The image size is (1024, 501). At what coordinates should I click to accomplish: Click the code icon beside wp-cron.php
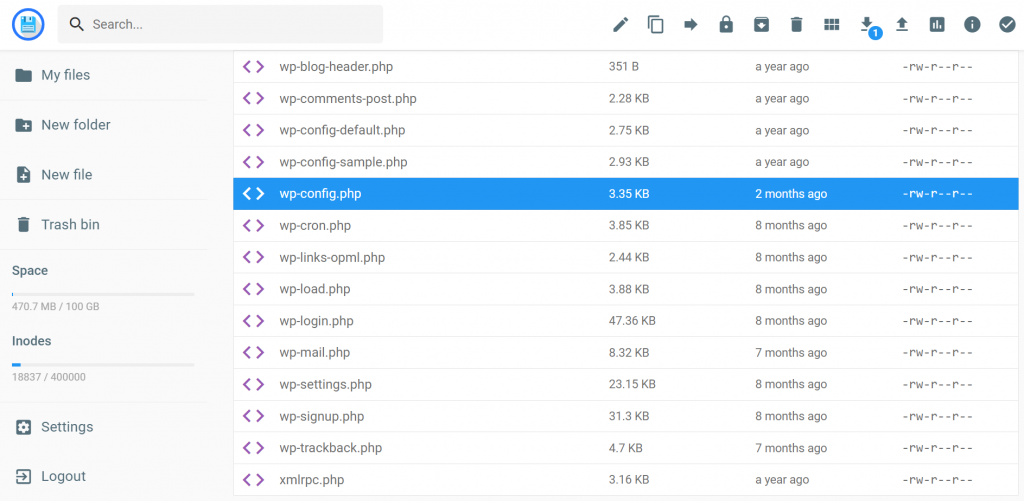coord(253,225)
